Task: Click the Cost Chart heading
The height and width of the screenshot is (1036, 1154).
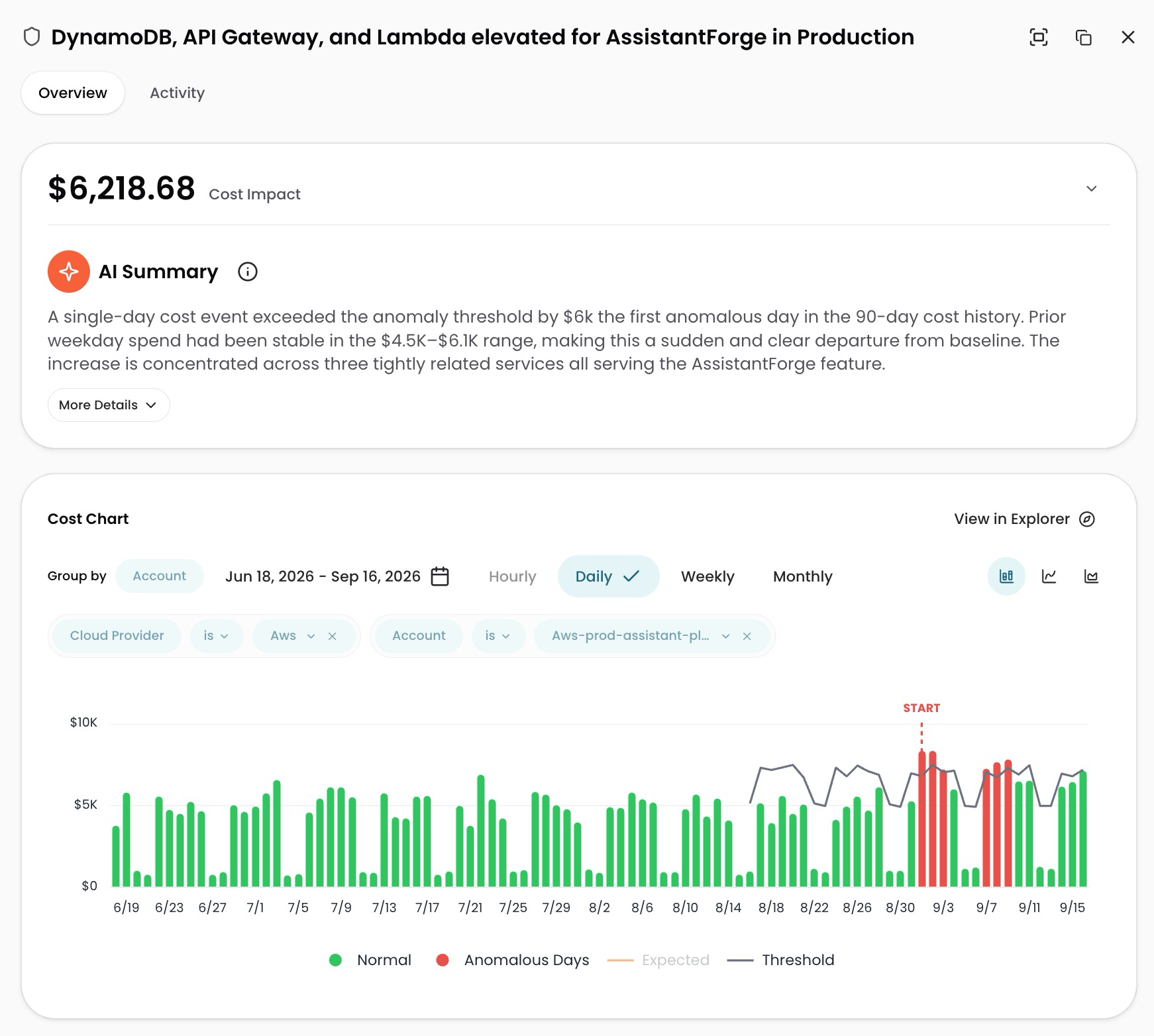Action: tap(88, 519)
